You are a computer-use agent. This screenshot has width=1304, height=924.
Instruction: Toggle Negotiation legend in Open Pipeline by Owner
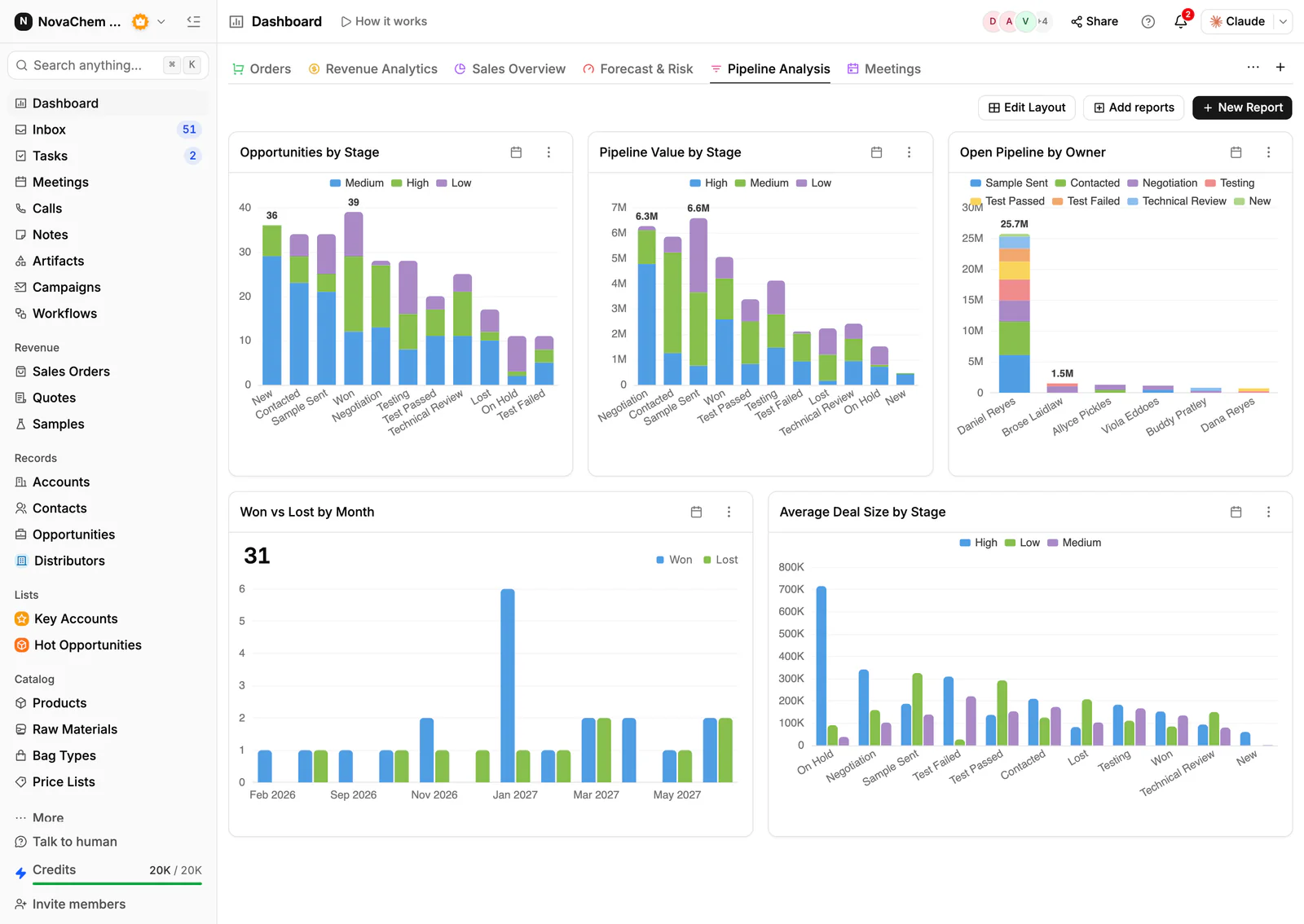1162,183
